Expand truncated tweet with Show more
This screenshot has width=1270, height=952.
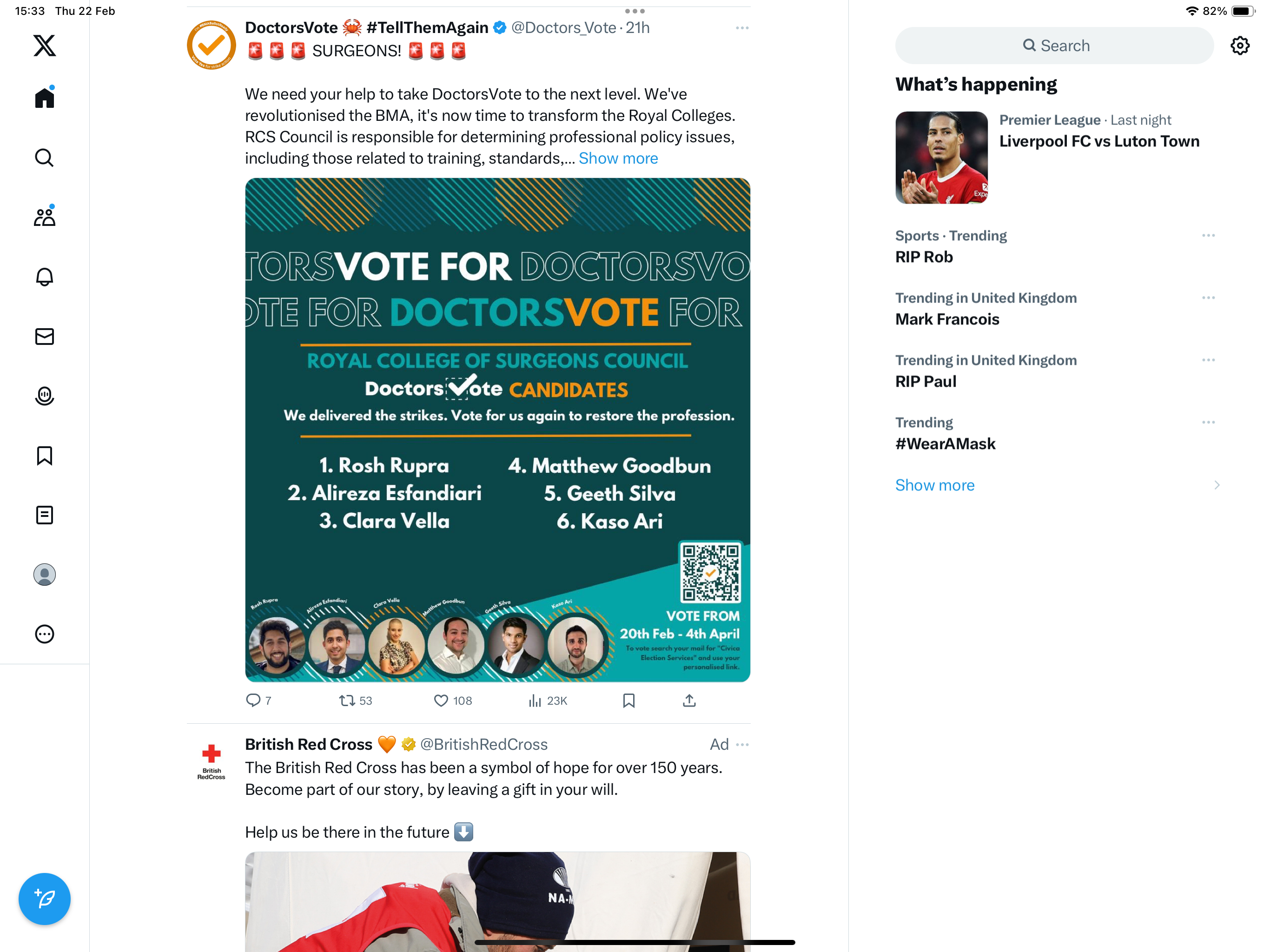(618, 158)
